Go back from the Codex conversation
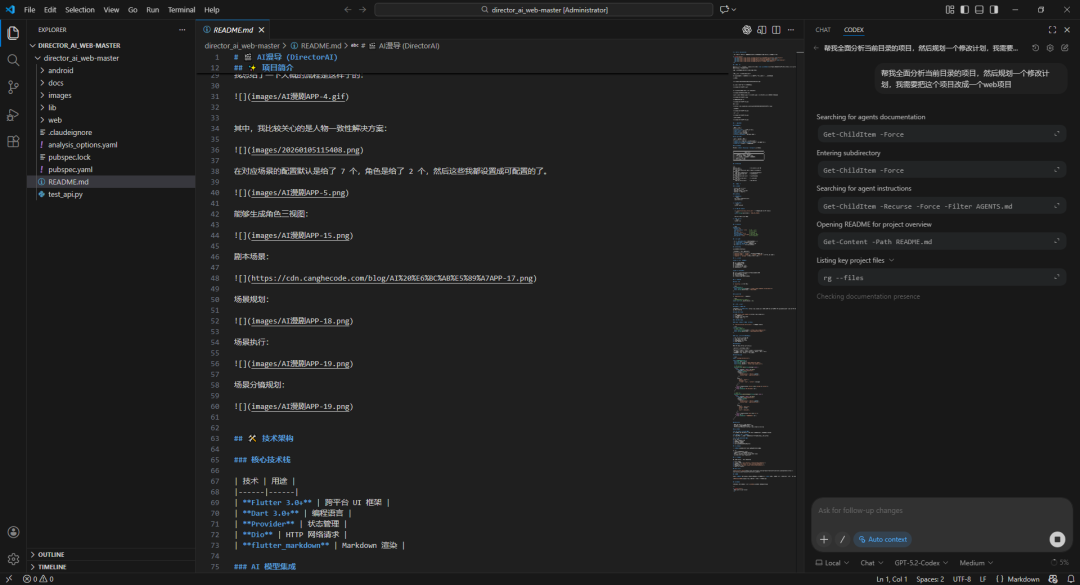This screenshot has width=1080, height=585. pyautogui.click(x=816, y=48)
